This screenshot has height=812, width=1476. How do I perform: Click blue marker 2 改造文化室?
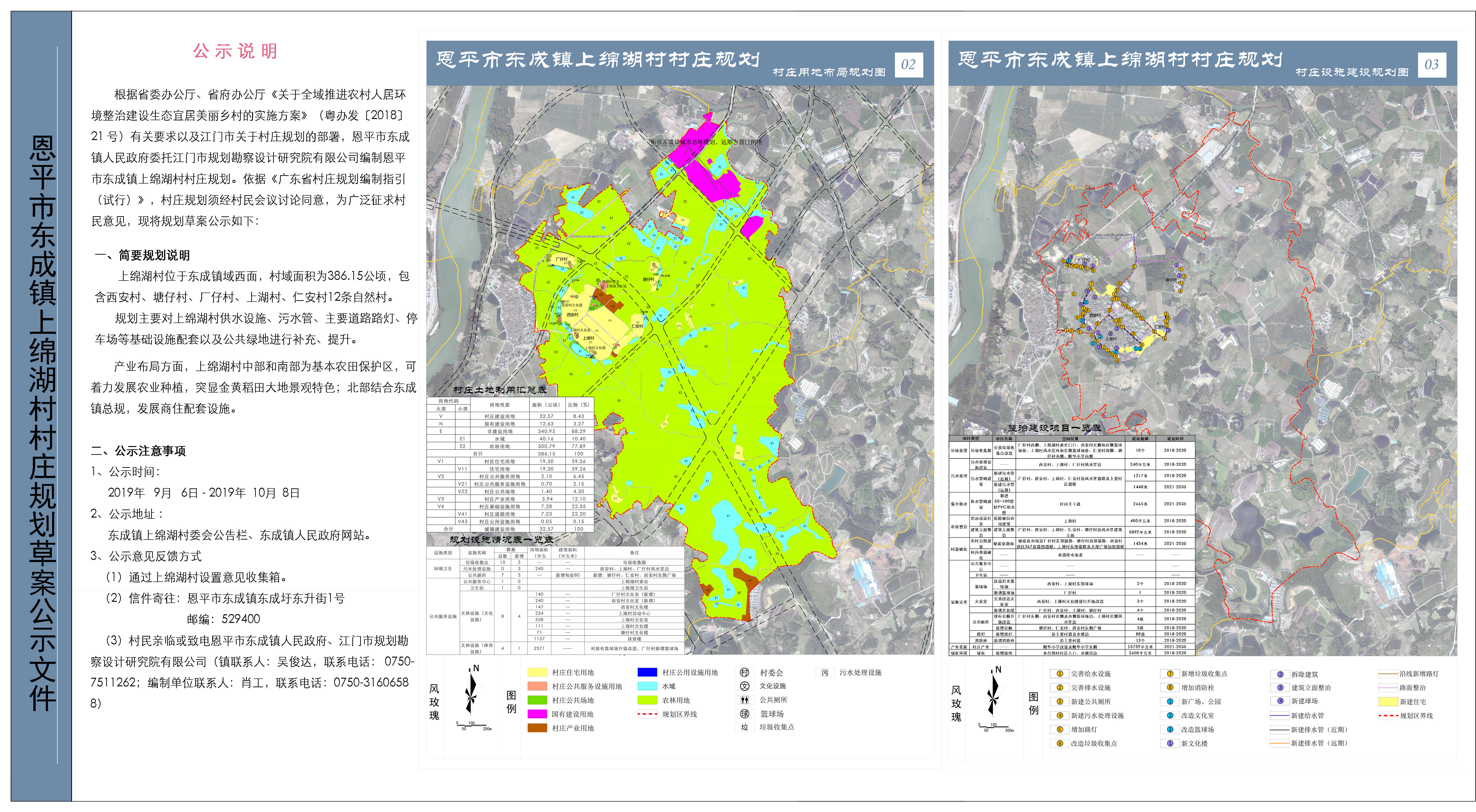tap(1170, 716)
